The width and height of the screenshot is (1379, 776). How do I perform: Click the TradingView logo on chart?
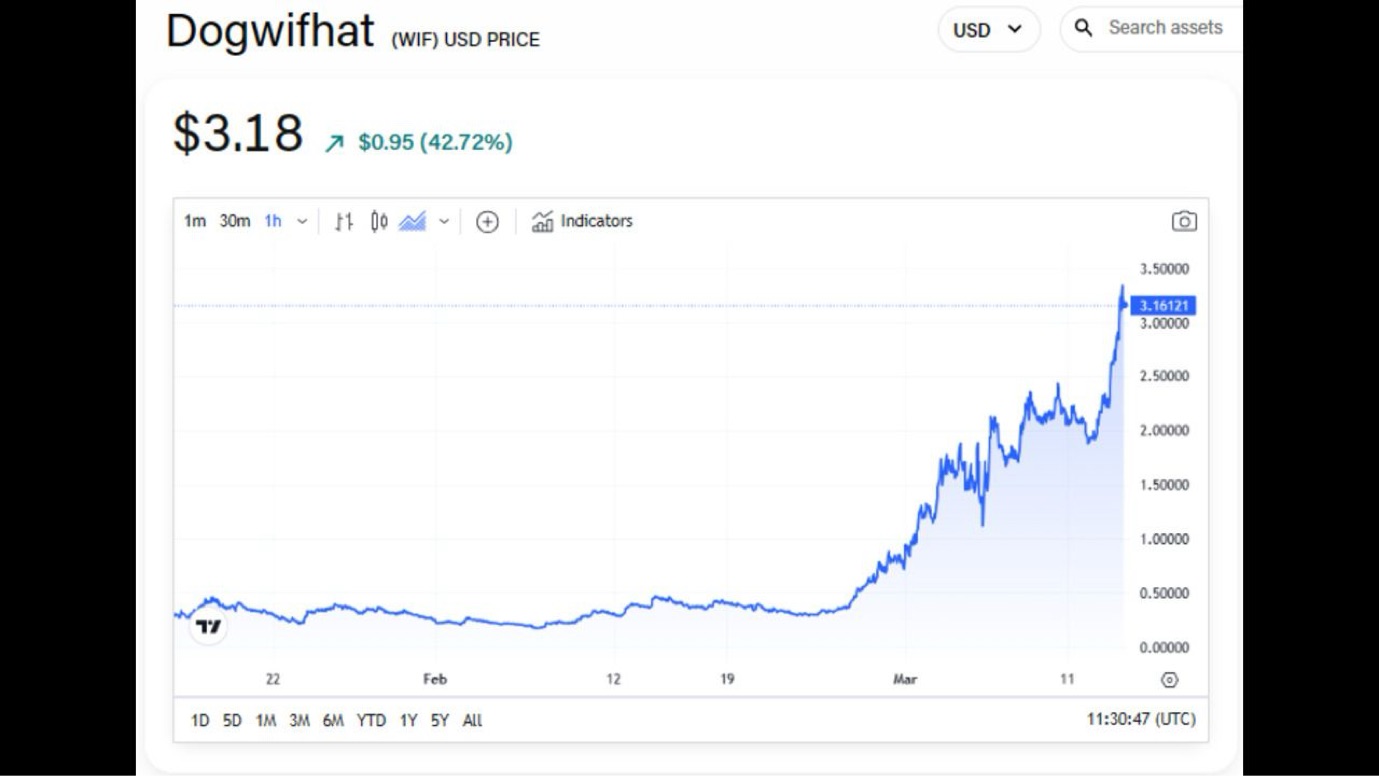click(x=208, y=627)
